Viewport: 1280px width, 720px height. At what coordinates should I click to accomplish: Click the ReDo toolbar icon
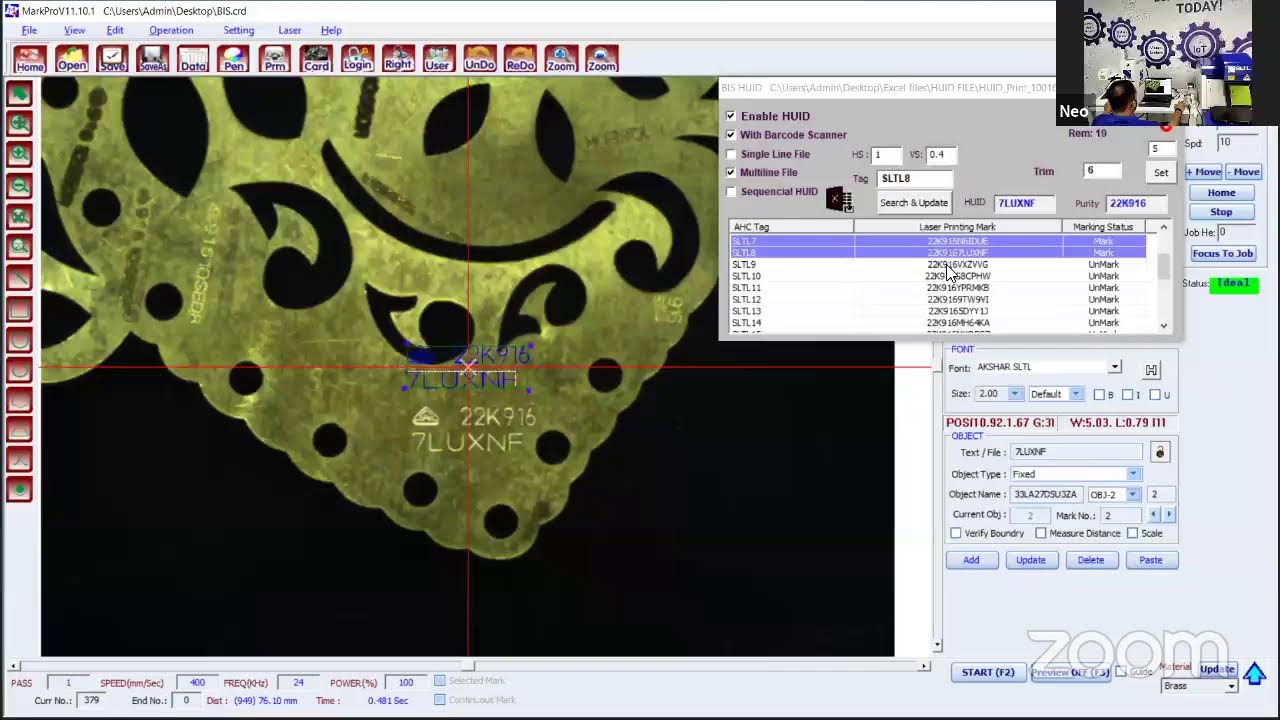[520, 59]
